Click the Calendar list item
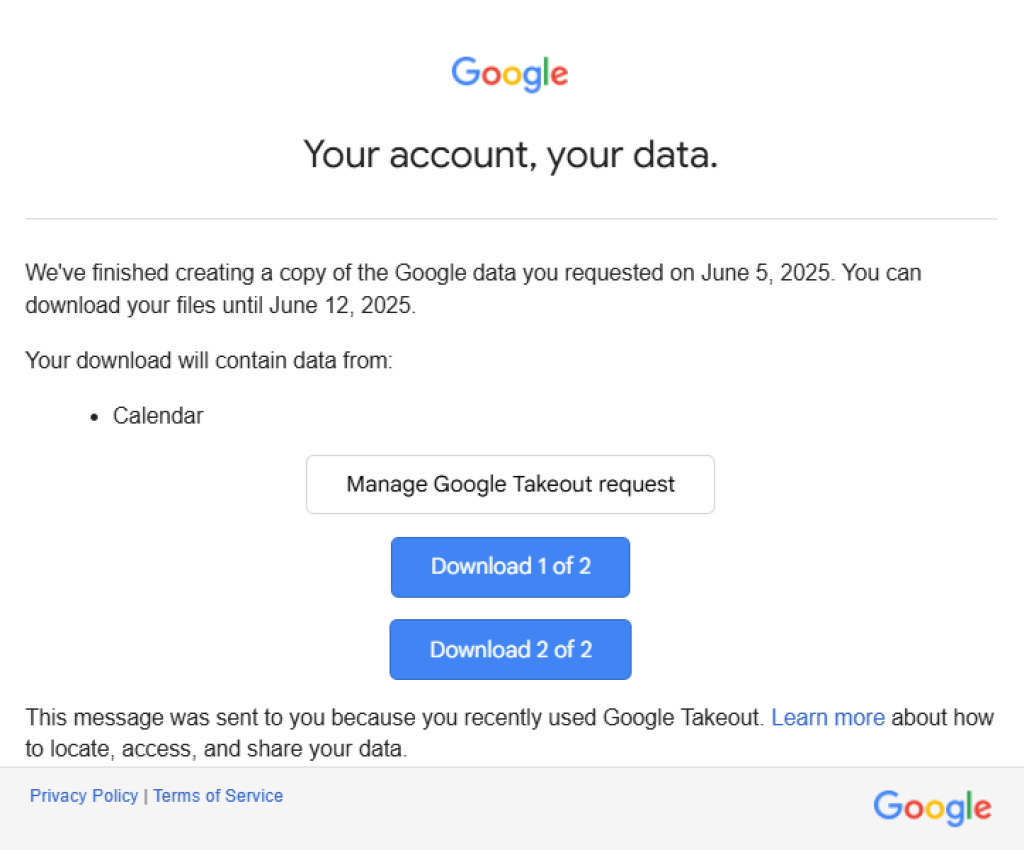 point(157,415)
